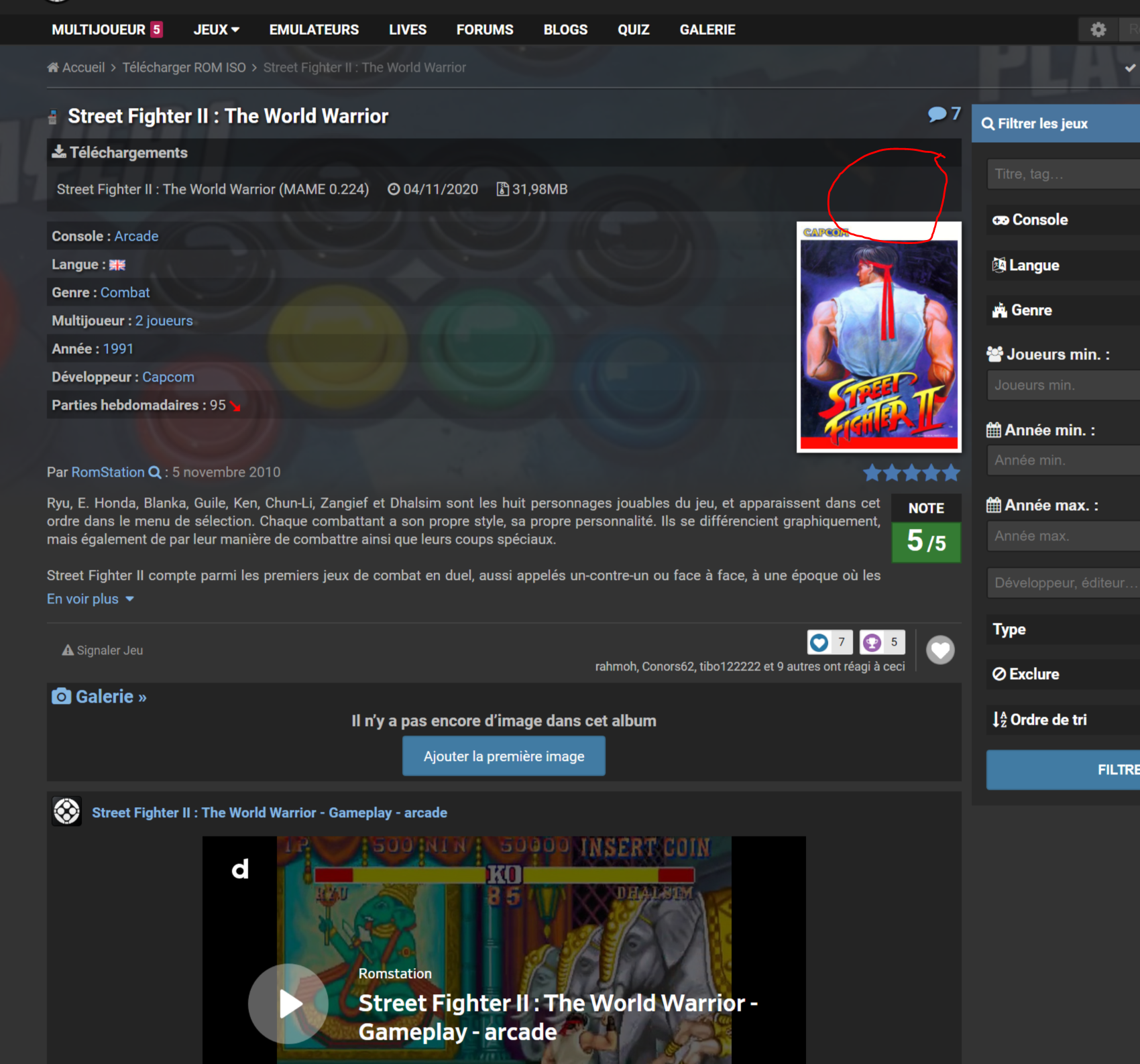The width and height of the screenshot is (1140, 1064).
Task: Click the Année min. input field
Action: point(1064,461)
